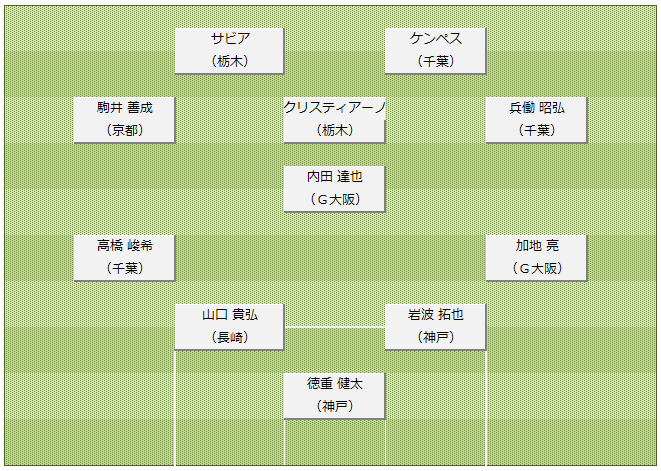Screen dimensions: 661x471
Task: Click the クリスティアーノ (栃木) box
Action: (335, 120)
